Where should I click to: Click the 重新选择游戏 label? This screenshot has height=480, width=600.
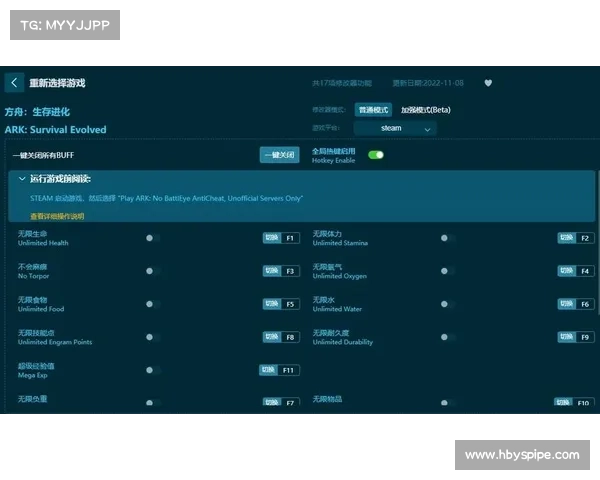[x=57, y=83]
